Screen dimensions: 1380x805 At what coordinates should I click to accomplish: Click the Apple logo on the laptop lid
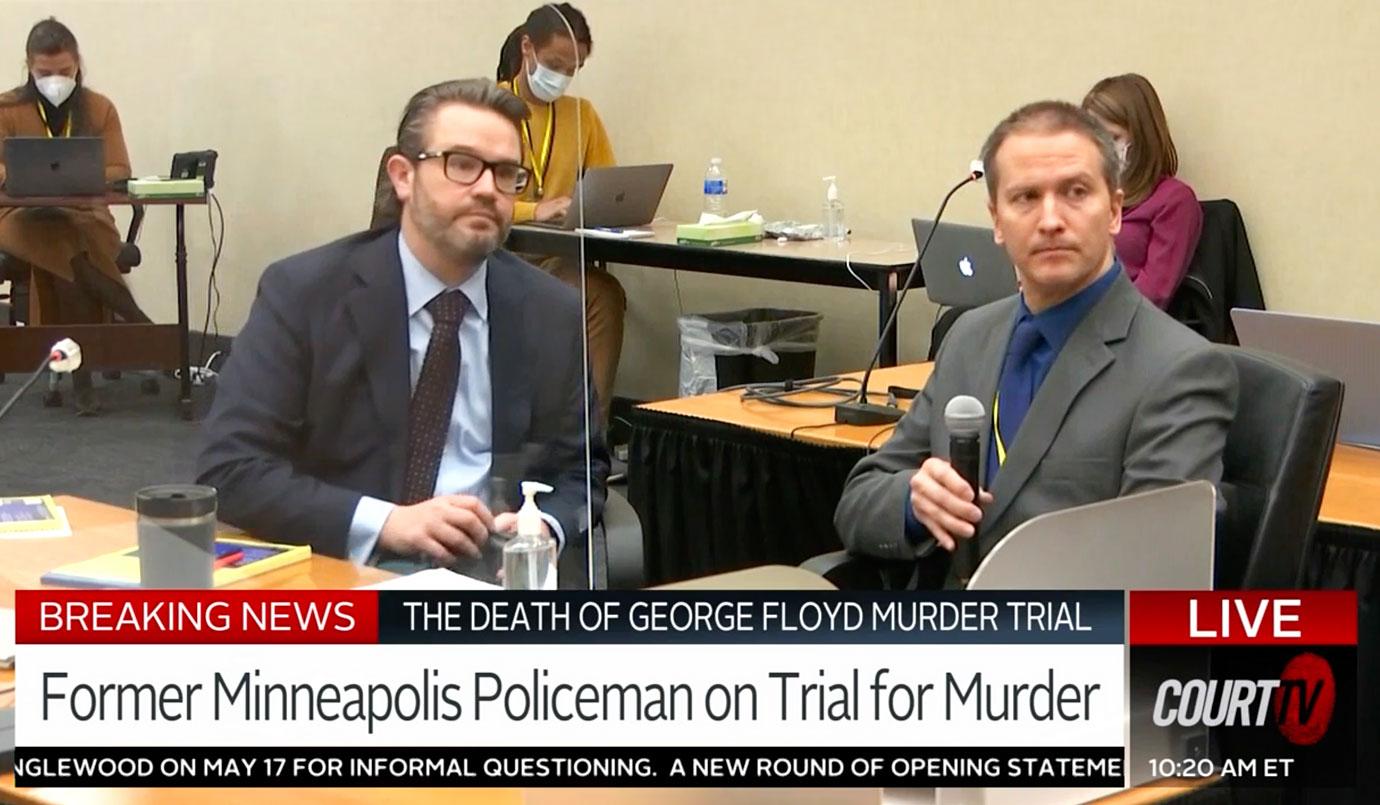[x=965, y=267]
